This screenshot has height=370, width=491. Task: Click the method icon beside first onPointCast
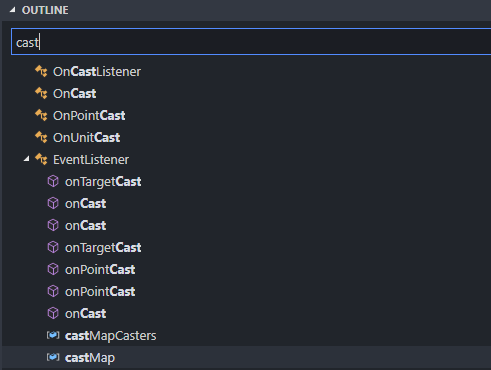pos(53,269)
